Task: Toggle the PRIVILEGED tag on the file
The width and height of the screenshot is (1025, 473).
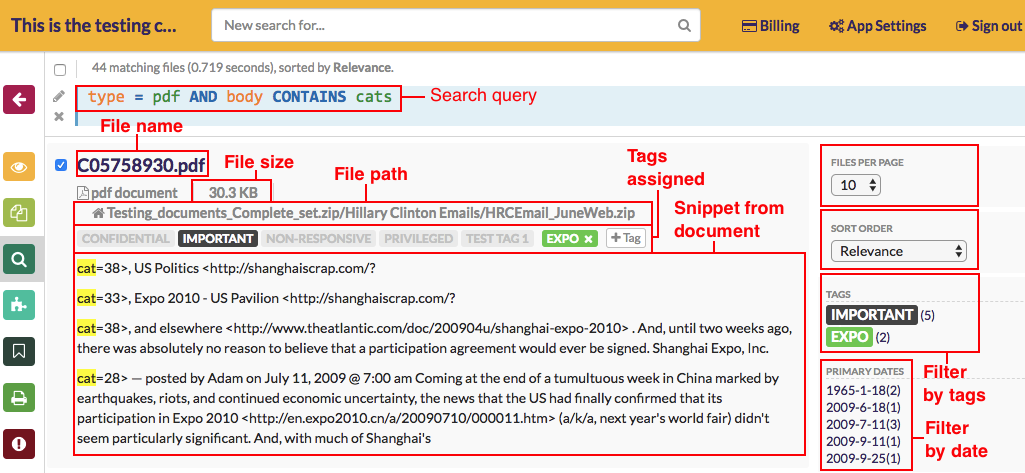Action: (419, 238)
